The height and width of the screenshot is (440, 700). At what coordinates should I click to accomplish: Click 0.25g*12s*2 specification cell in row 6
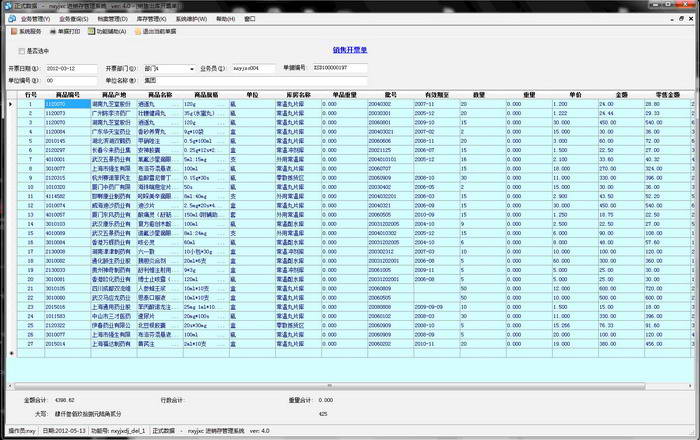coord(206,150)
